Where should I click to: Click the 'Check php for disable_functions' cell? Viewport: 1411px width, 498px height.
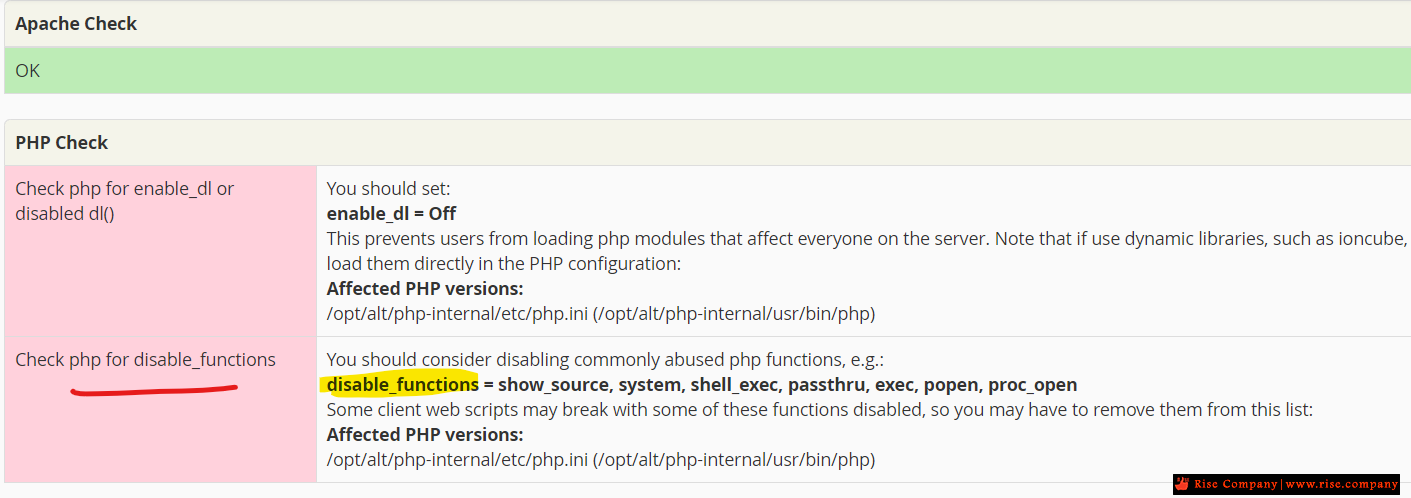pos(160,409)
